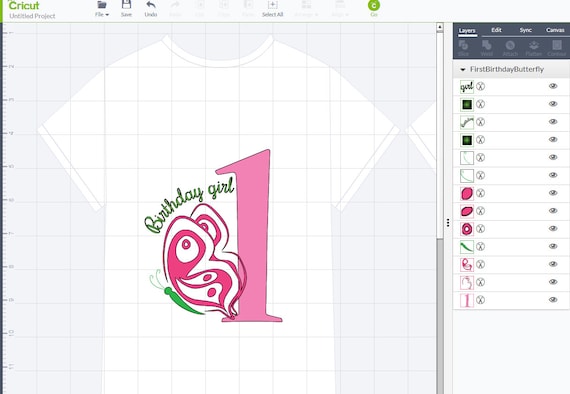The height and width of the screenshot is (394, 570).
Task: Select the number 1 layer thumbnail
Action: point(467,300)
